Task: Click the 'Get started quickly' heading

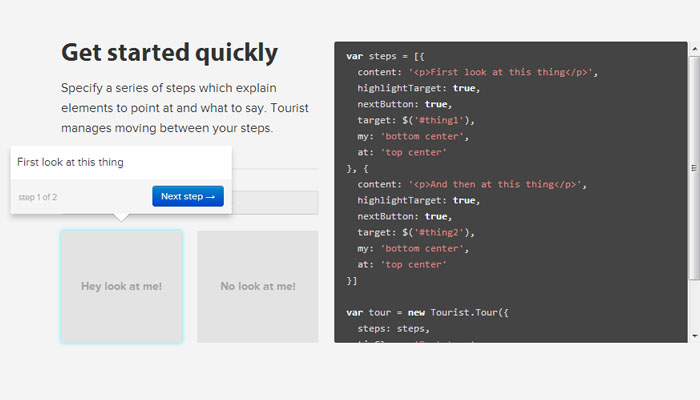Action: 169,53
